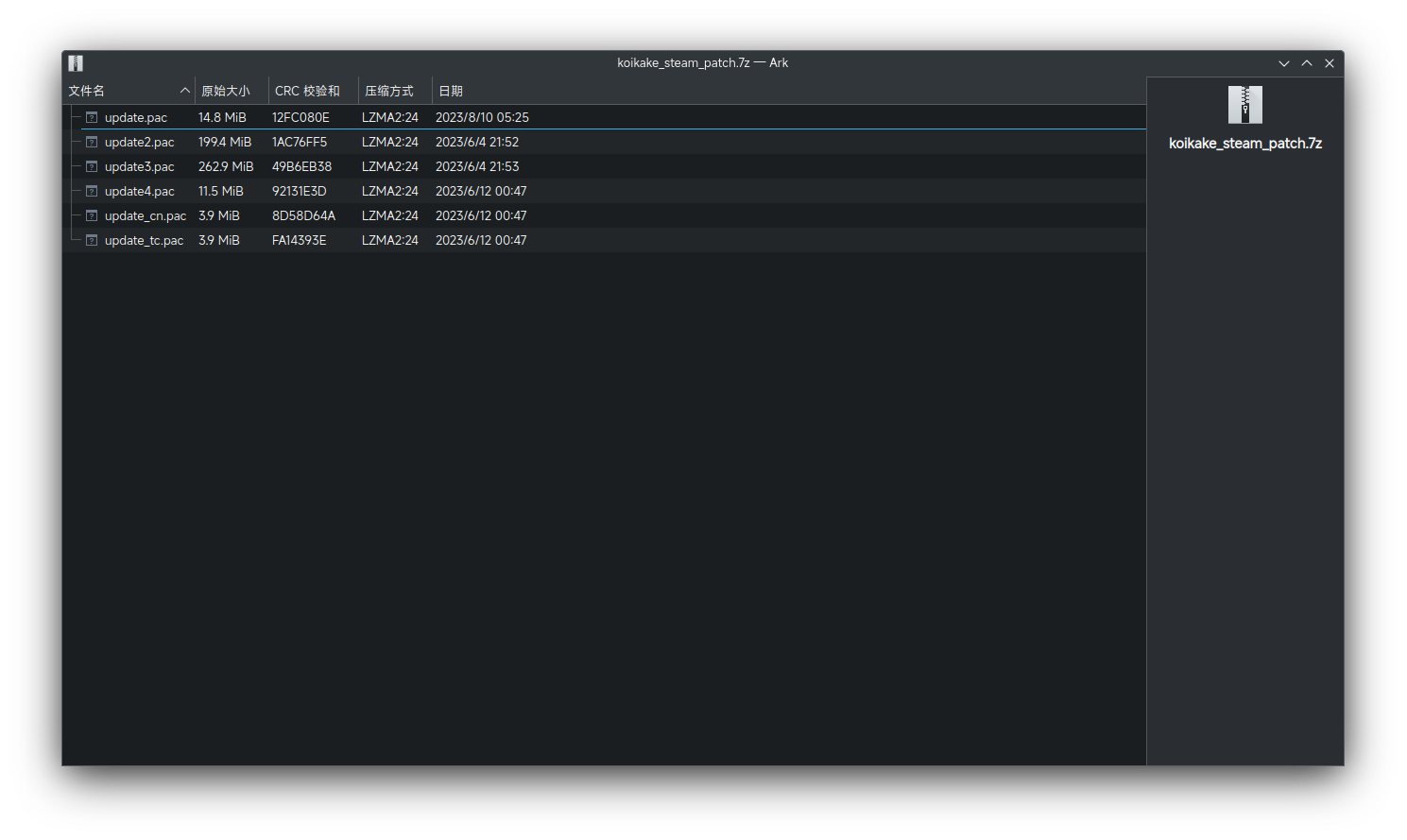Sort by 文件名 column header
Viewport: 1407px width, 840px height.
point(129,91)
